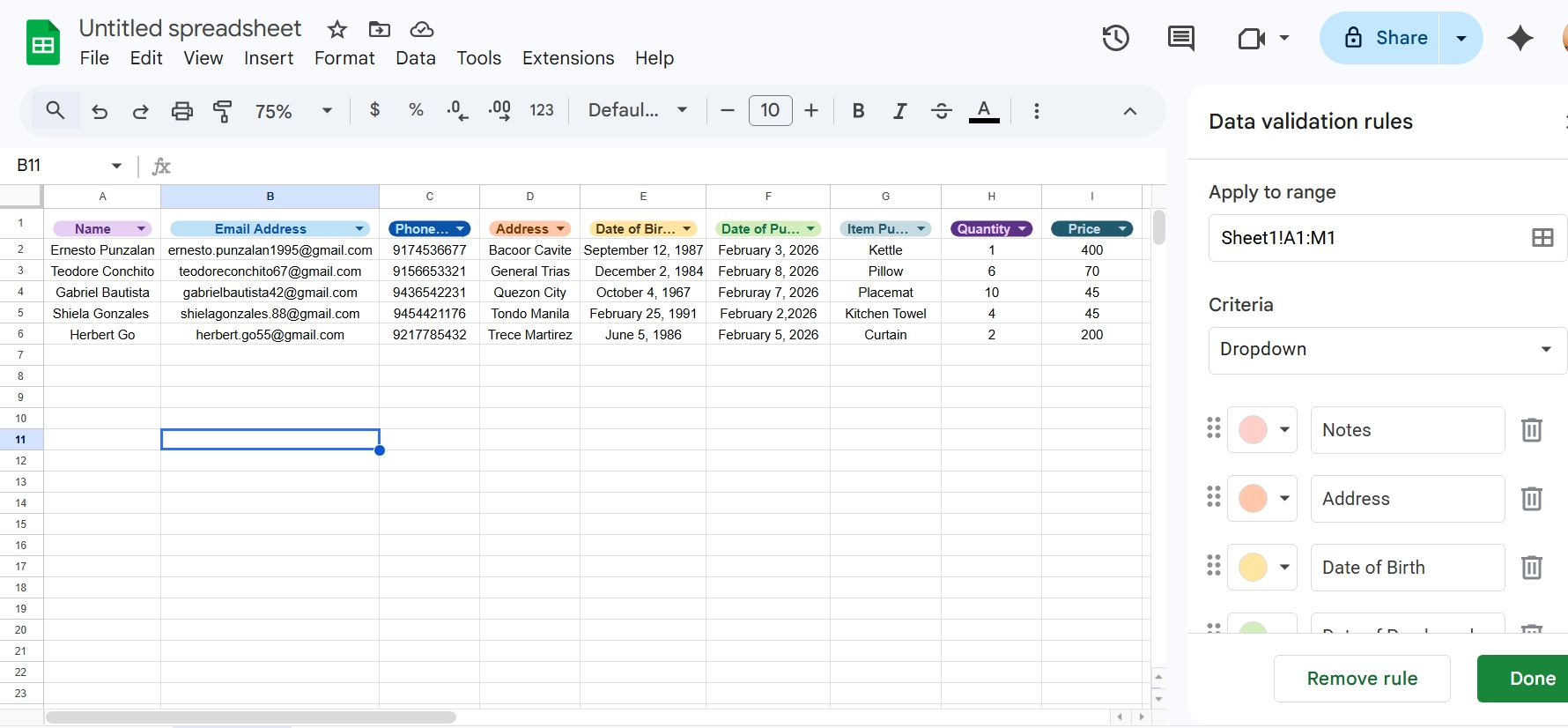The height and width of the screenshot is (728, 1568).
Task: Click the move to folder icon
Action: coord(380,30)
